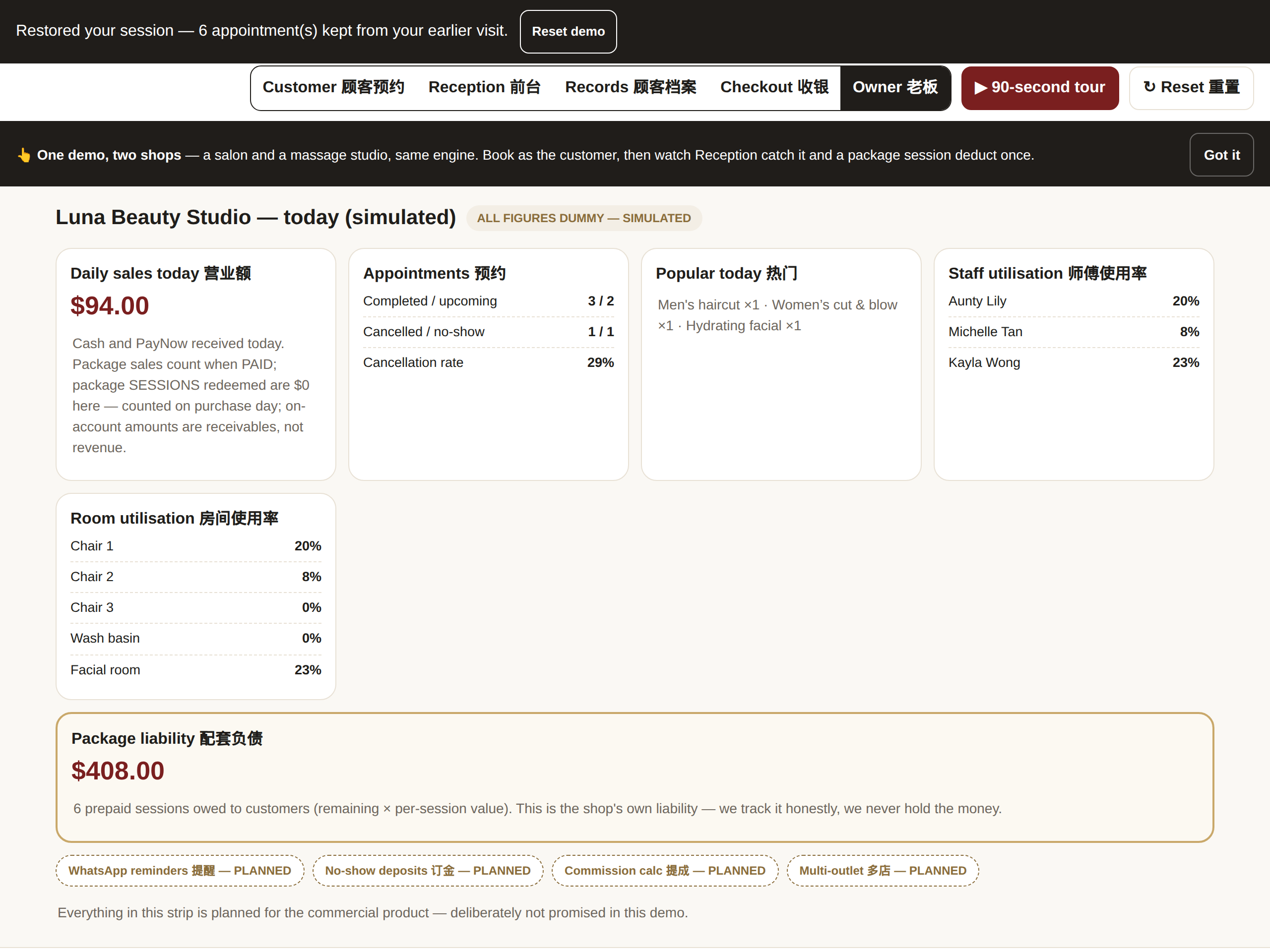The height and width of the screenshot is (952, 1270).
Task: Click the Chair 2 utilisation row
Action: pyautogui.click(x=196, y=577)
